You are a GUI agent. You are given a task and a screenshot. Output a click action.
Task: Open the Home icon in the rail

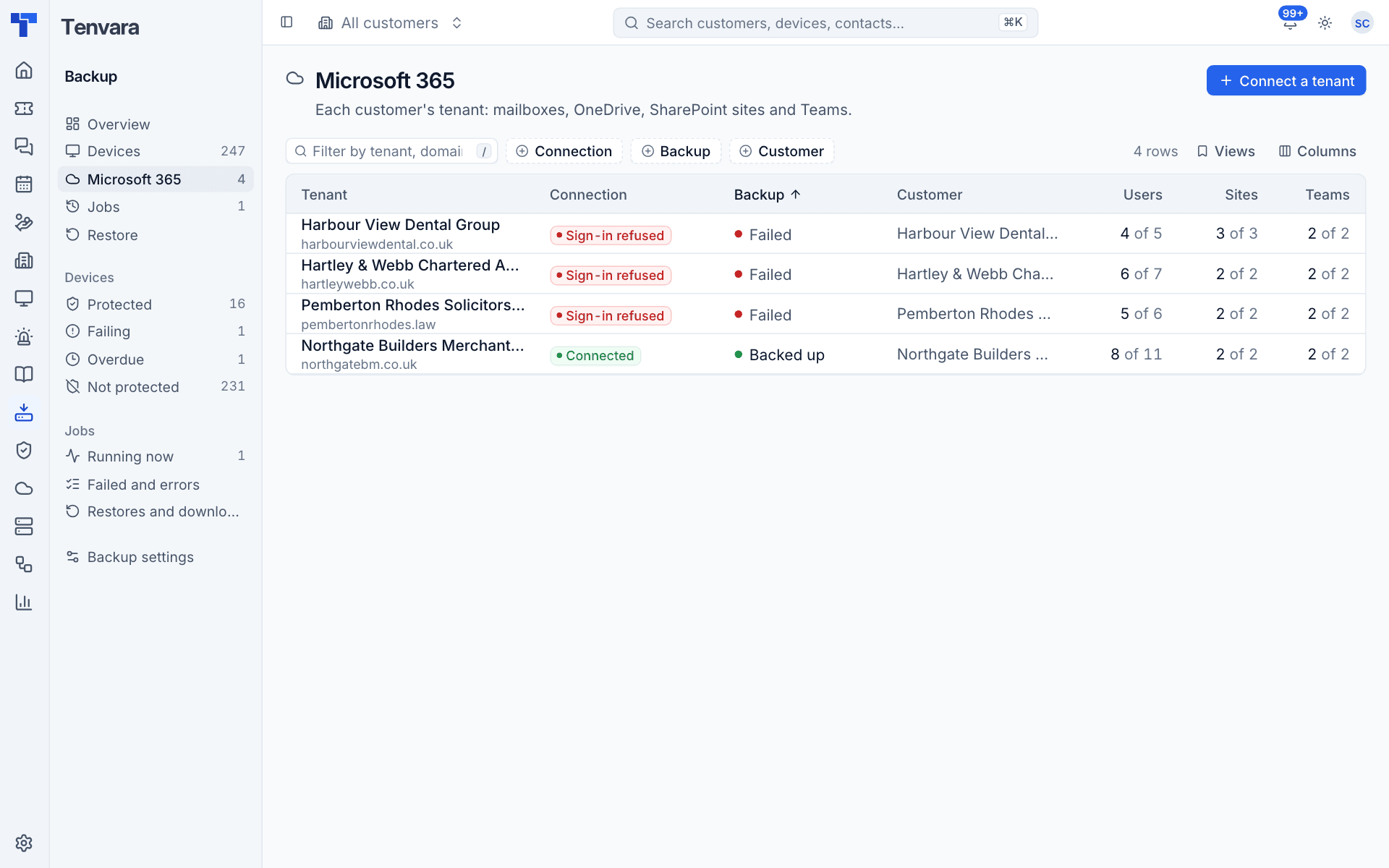point(24,70)
